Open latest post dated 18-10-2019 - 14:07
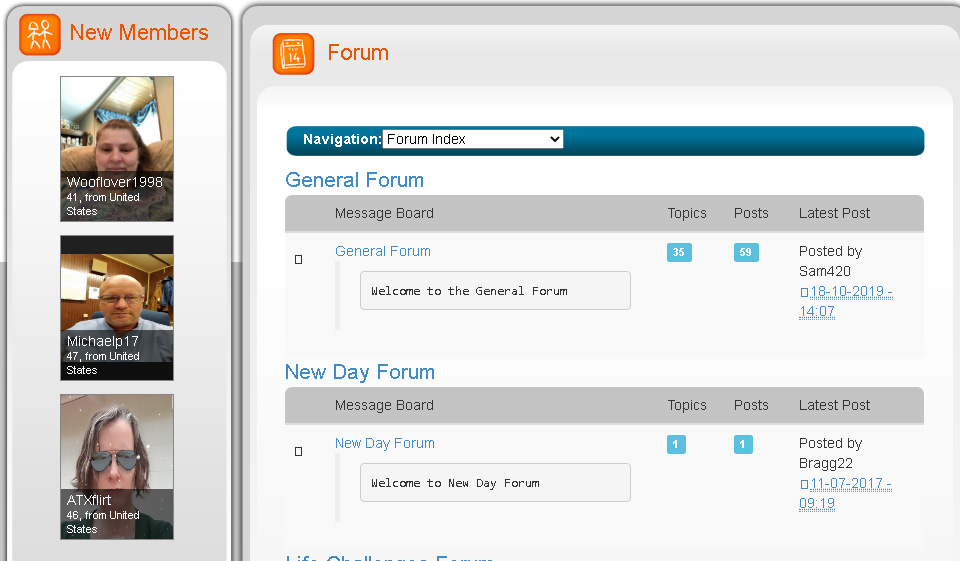Screen dimensions: 960x561 point(850,292)
